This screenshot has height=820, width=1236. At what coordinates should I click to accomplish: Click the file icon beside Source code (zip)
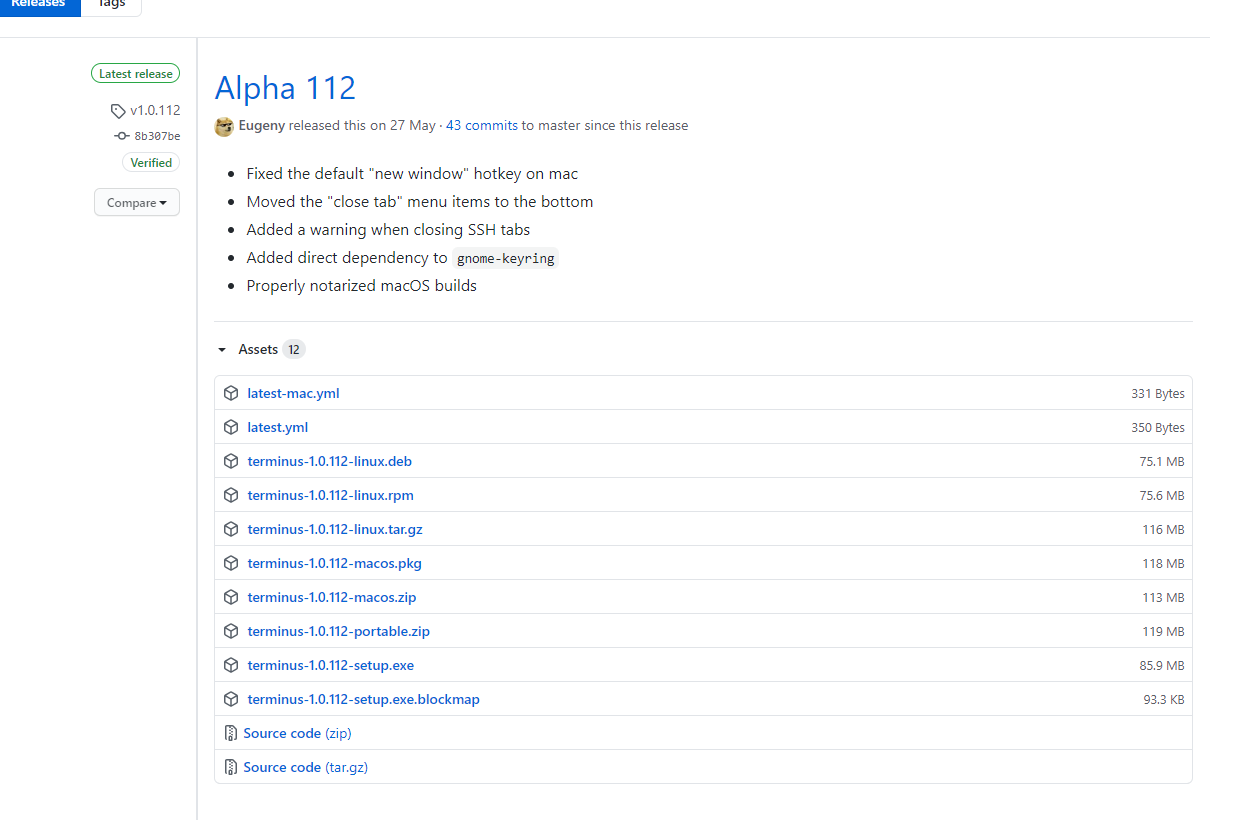point(231,733)
